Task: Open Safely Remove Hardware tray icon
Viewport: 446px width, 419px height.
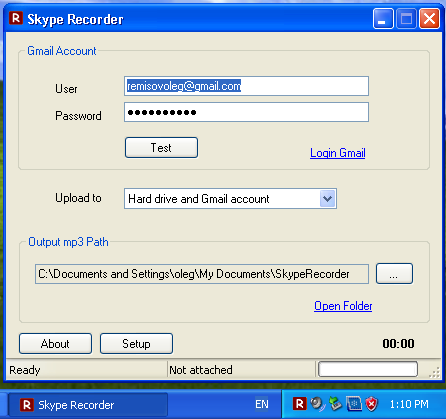Action: click(x=336, y=404)
